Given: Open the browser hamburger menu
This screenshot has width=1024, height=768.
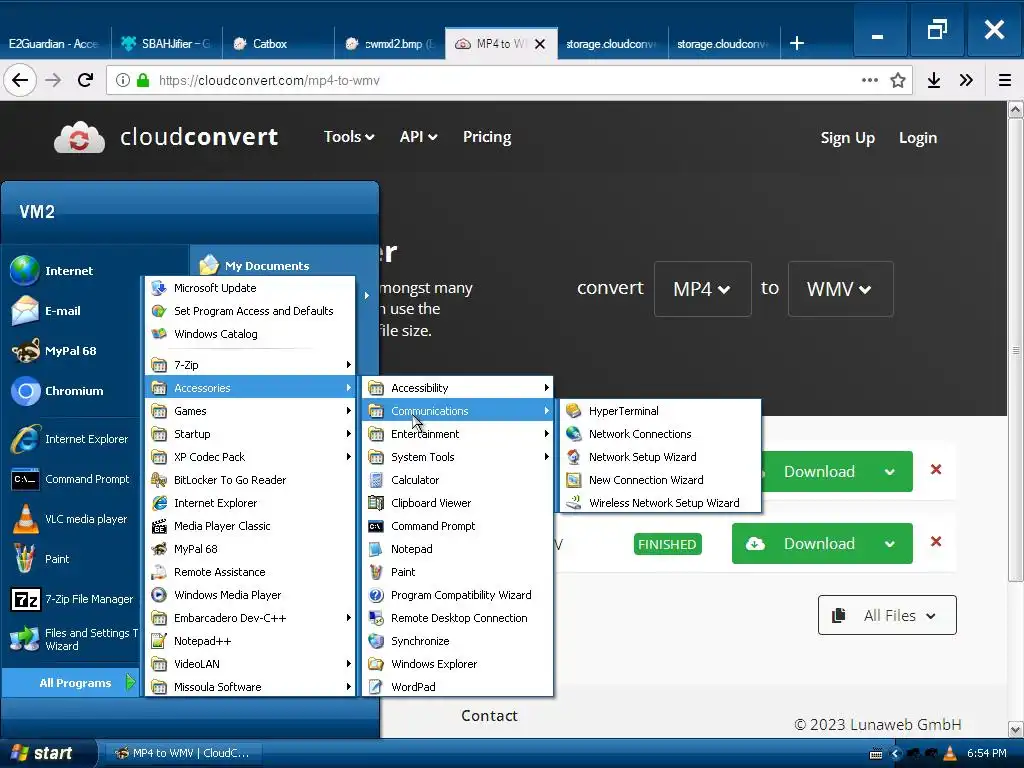Looking at the screenshot, I should click(1005, 80).
